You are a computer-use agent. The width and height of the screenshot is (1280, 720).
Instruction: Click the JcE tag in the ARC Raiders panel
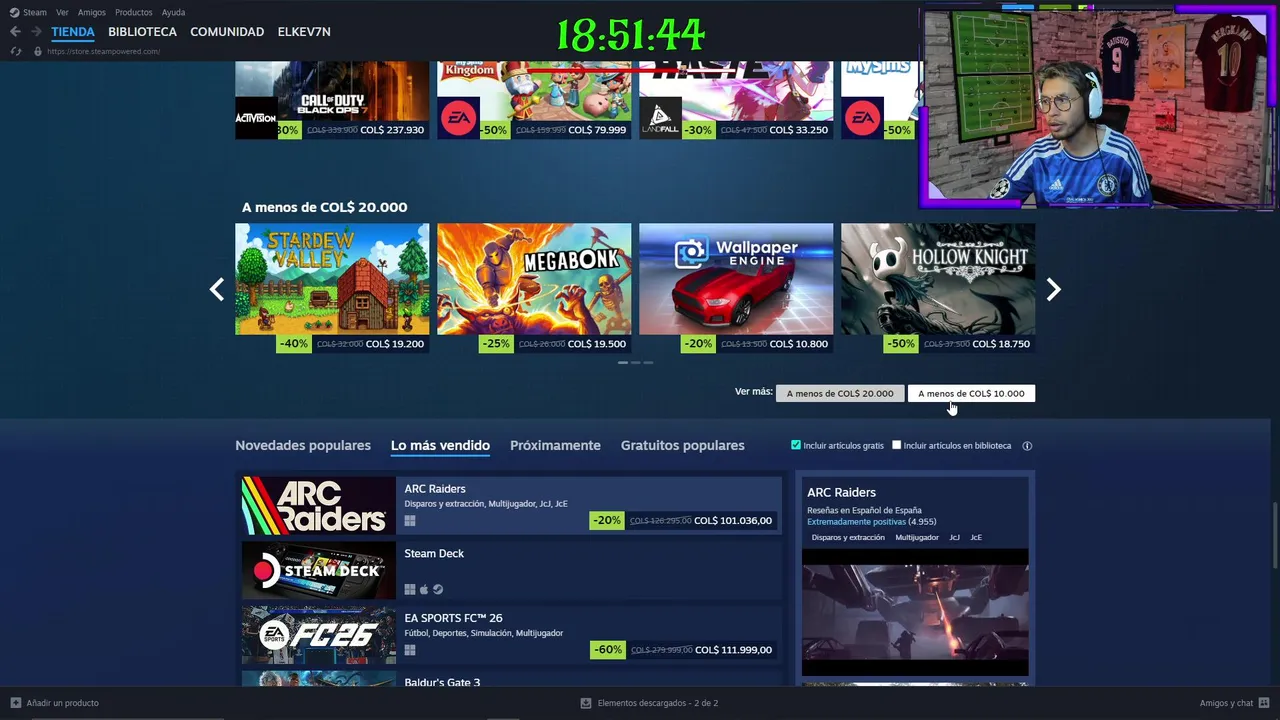[x=976, y=538]
